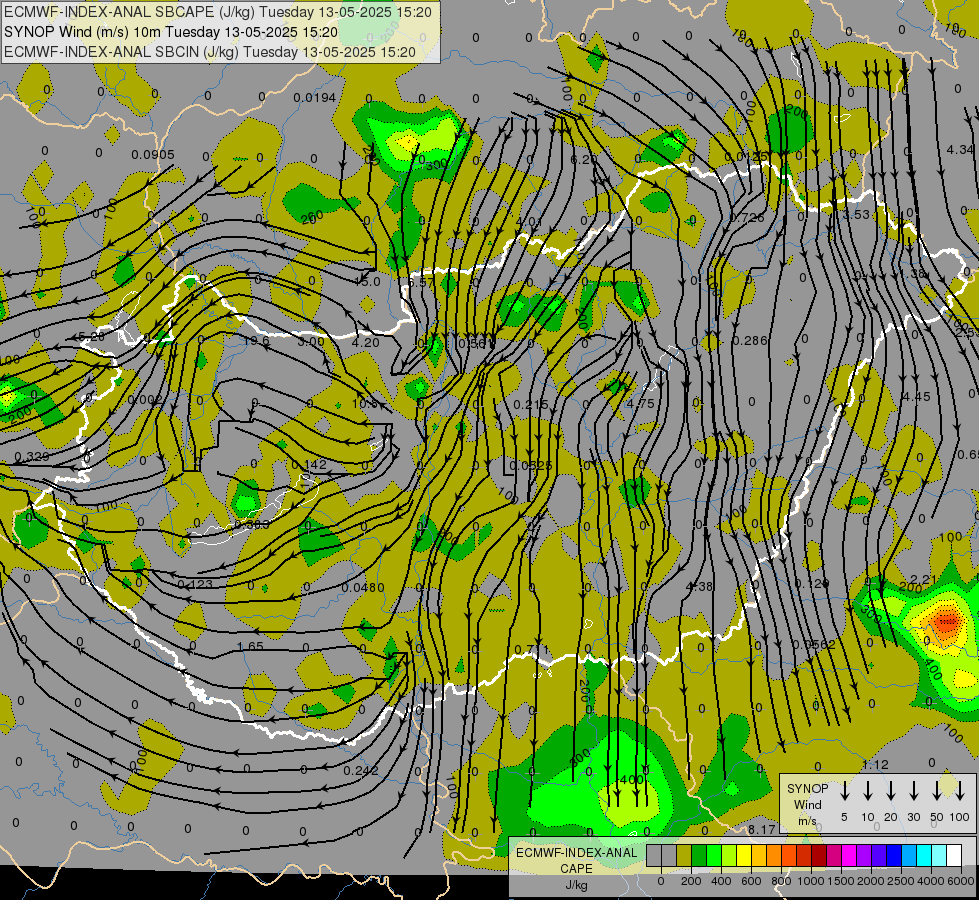
Task: Click the 10 m/s wind arrow in legend
Action: tap(868, 791)
